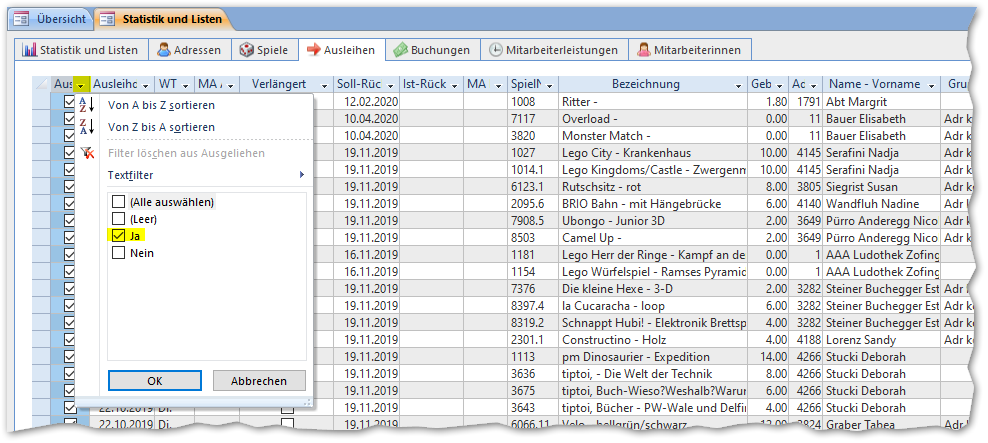Viewport: 988px width, 443px height.
Task: Toggle Ausgeliehen checkbox in the Ritter row
Action: point(70,101)
